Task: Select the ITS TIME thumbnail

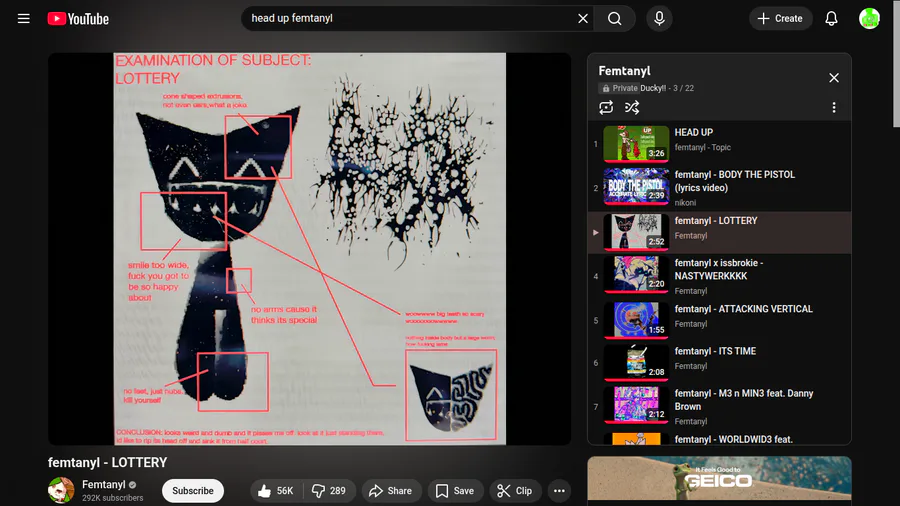Action: pos(636,363)
